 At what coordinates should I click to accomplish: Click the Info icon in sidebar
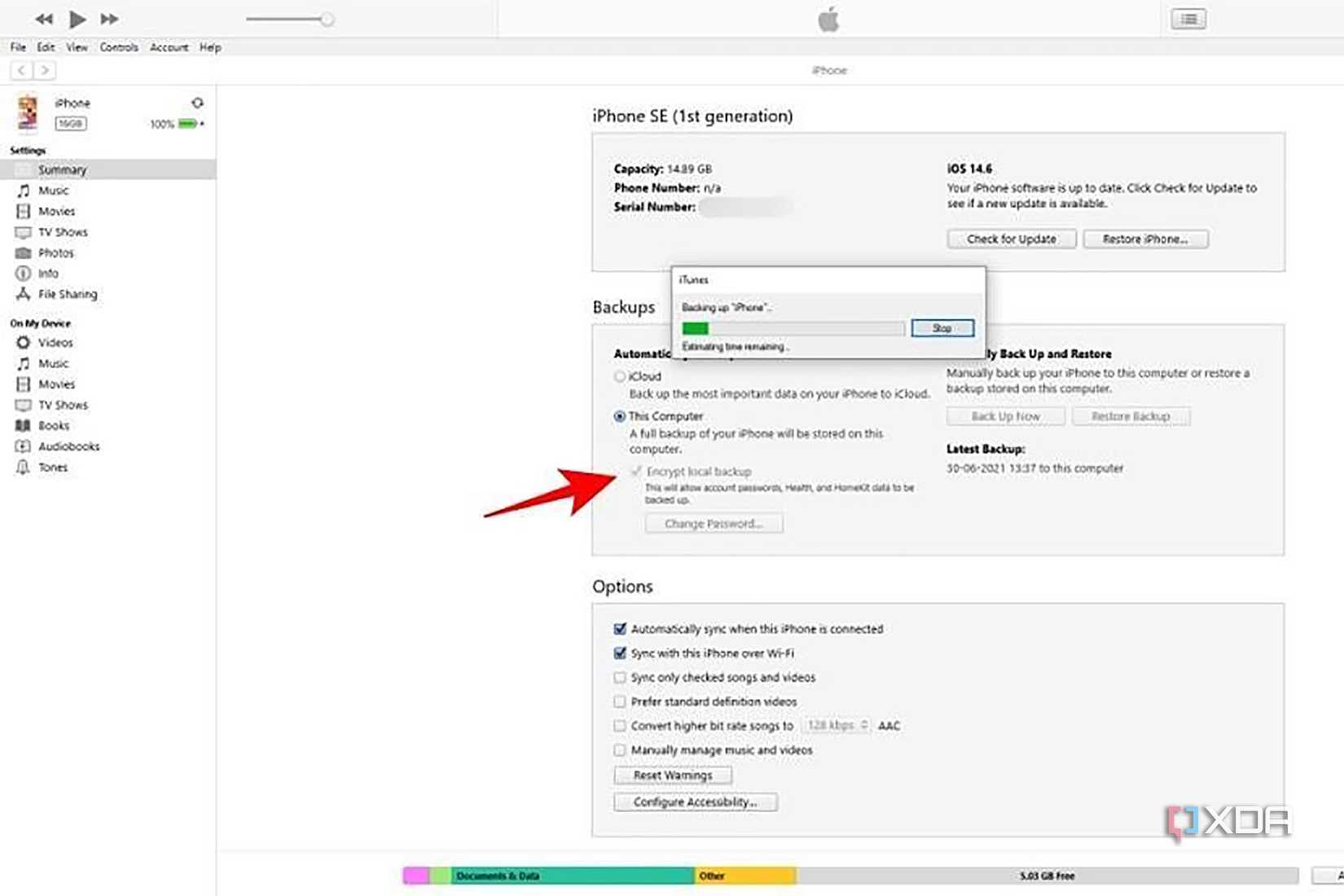click(24, 274)
